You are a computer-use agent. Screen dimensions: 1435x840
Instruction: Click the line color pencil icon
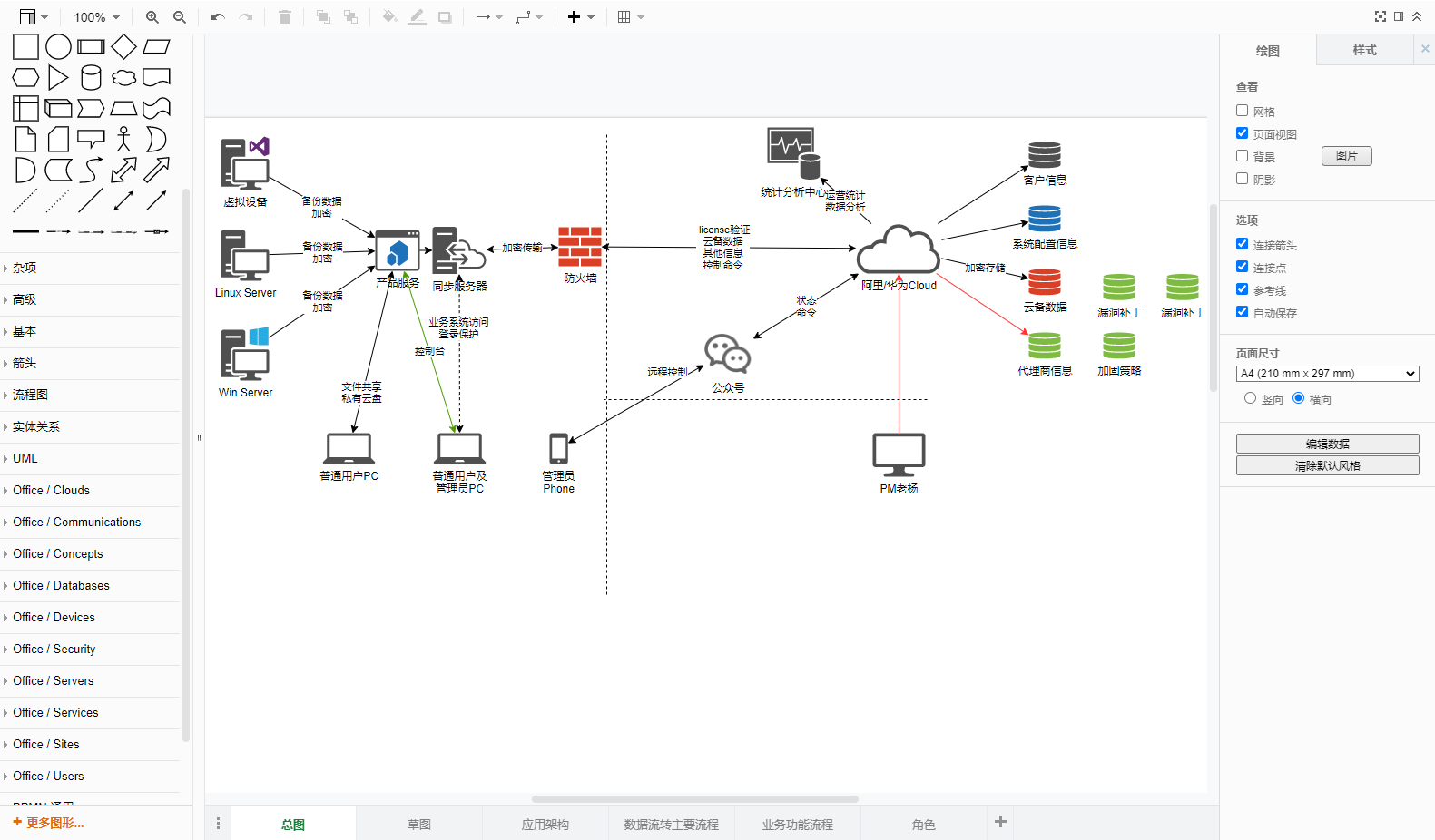click(x=418, y=17)
